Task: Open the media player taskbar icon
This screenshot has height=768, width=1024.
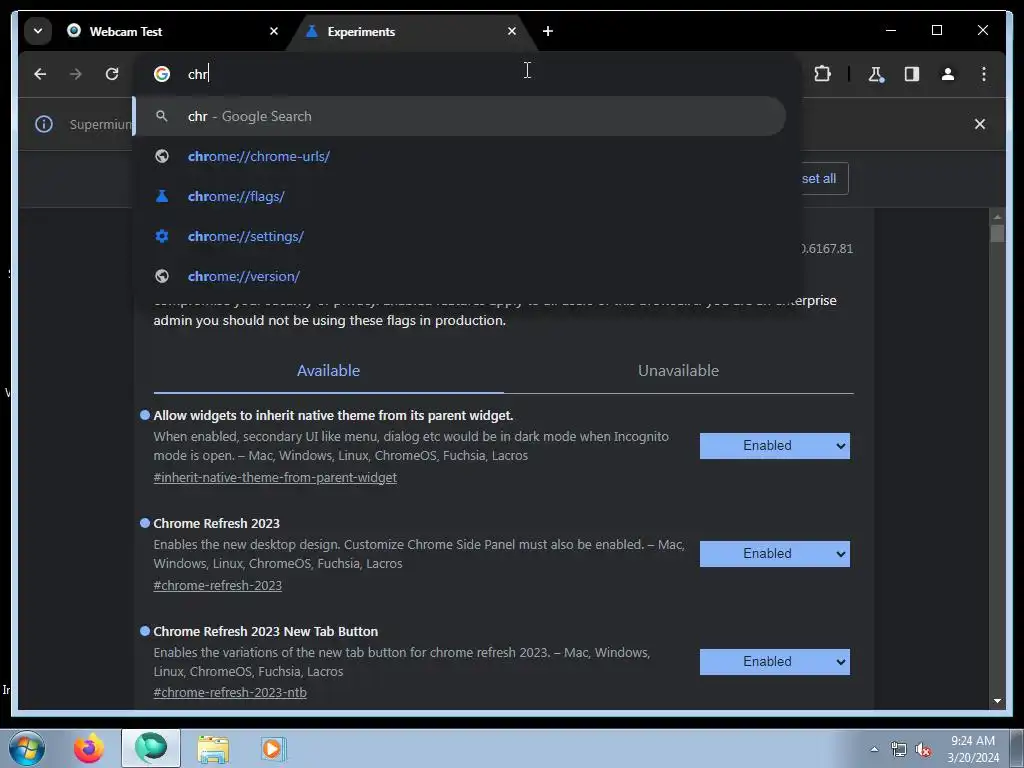Action: point(272,748)
